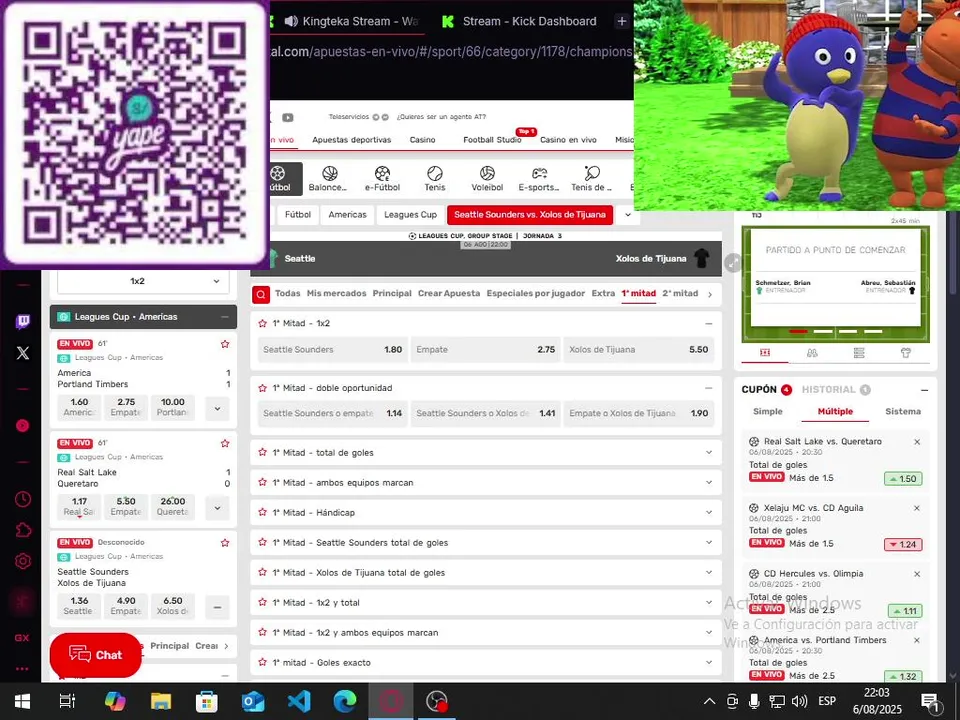The width and height of the screenshot is (960, 720).
Task: Expand more odds for America vs Portland Timbers
Action: 217,408
